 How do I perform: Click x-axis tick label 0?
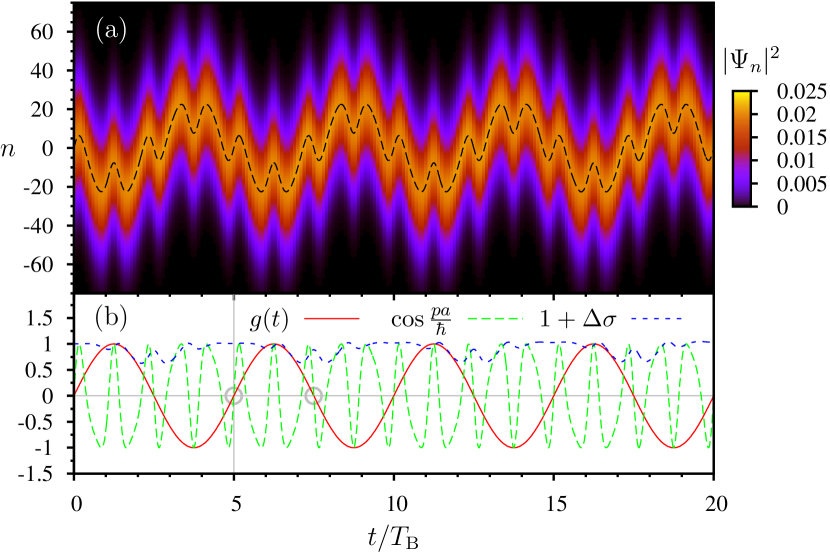click(77, 504)
